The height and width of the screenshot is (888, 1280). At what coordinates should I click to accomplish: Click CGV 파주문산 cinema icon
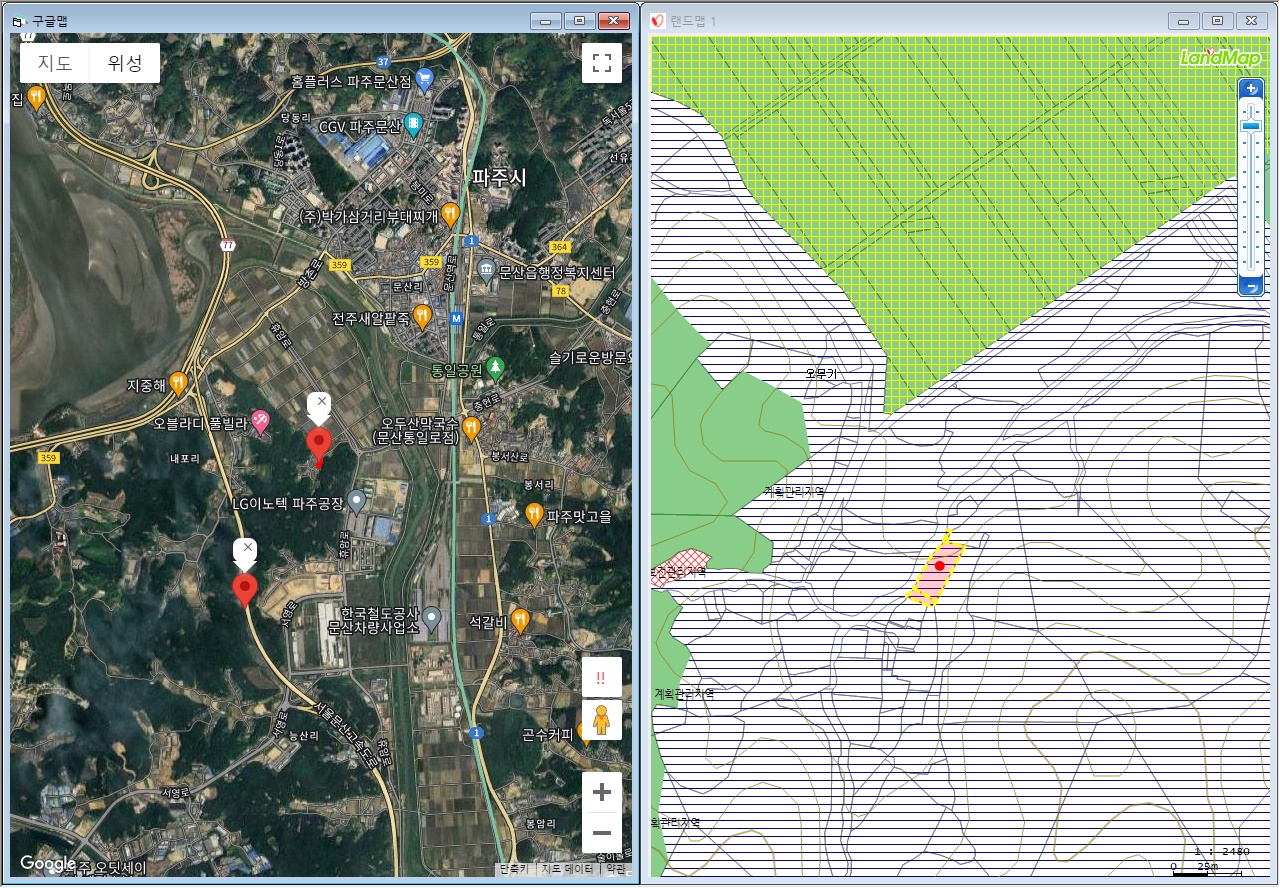(x=413, y=124)
